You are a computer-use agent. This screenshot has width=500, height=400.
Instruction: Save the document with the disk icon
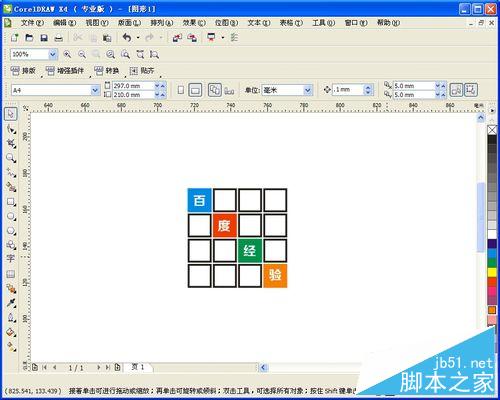44,38
